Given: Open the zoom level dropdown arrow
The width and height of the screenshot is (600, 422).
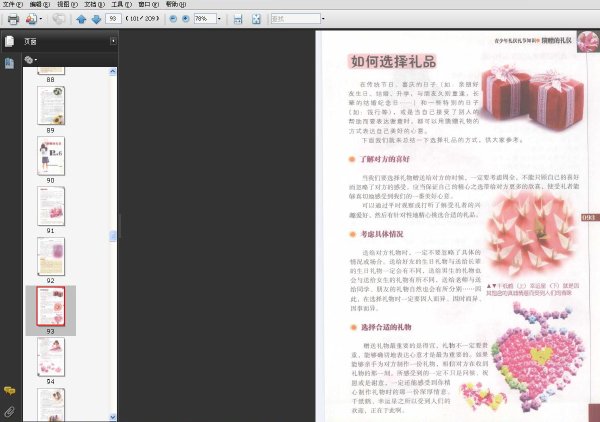Looking at the screenshot, I should (219, 18).
